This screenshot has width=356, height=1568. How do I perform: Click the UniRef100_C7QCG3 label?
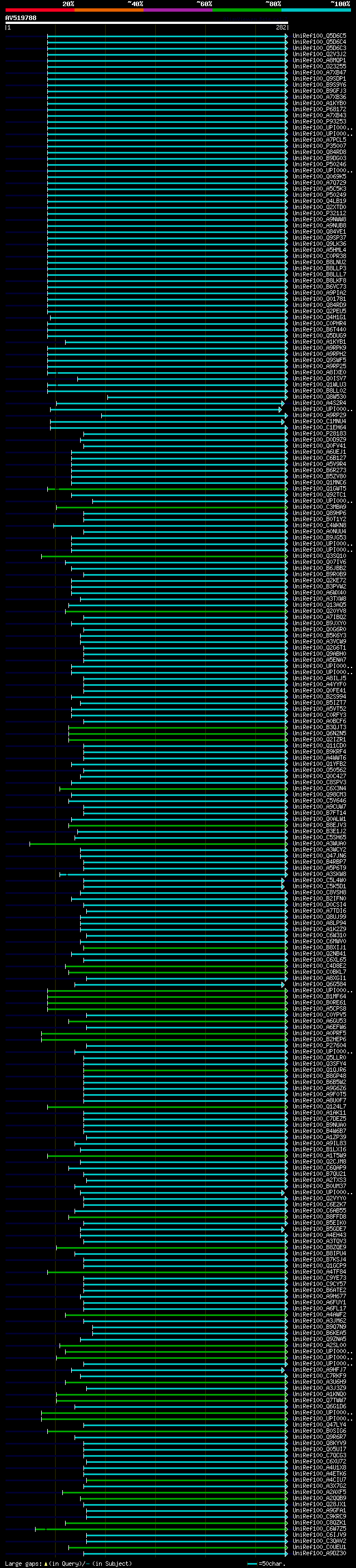pos(319,1456)
